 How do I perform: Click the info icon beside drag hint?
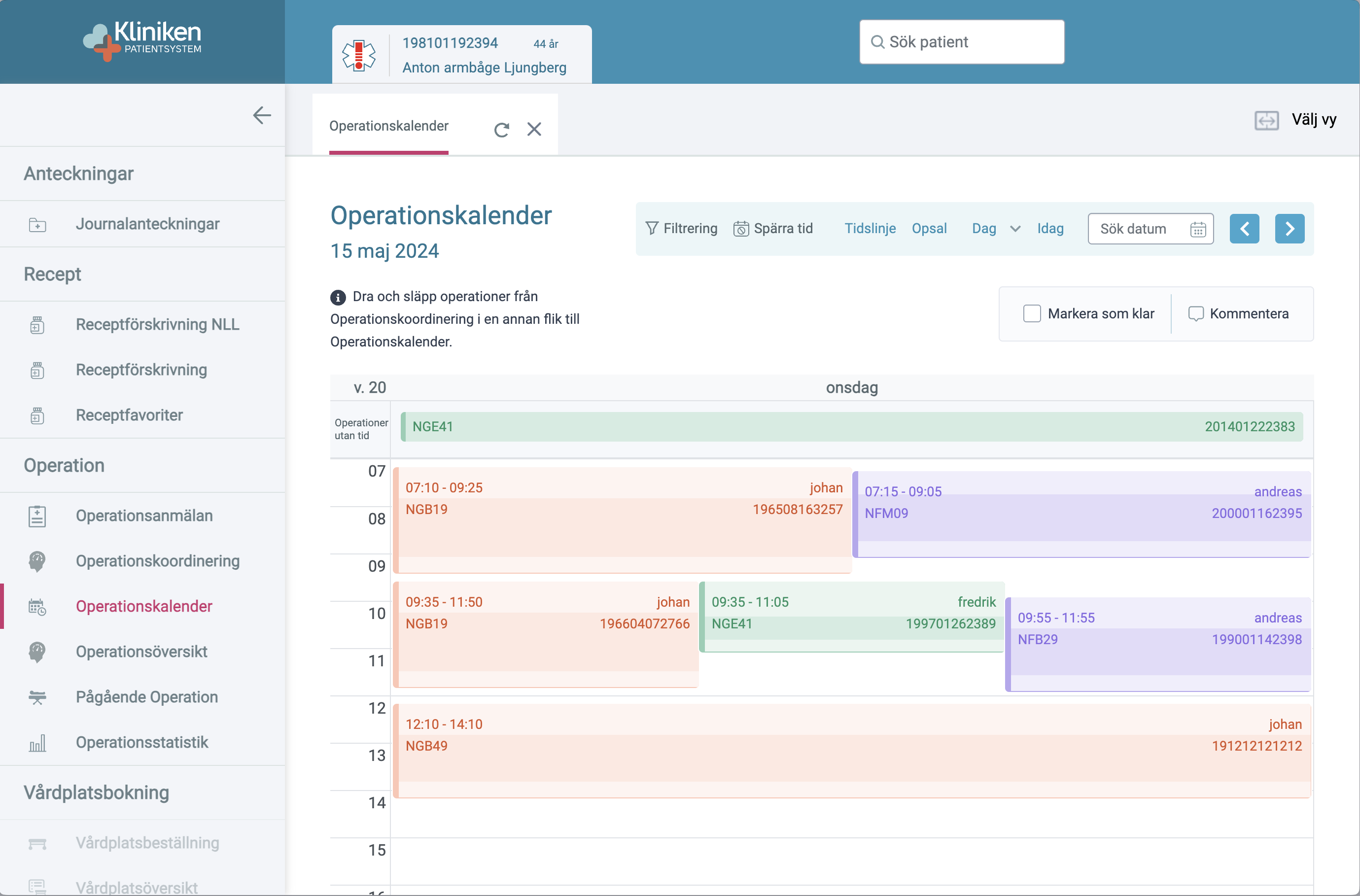[x=338, y=297]
